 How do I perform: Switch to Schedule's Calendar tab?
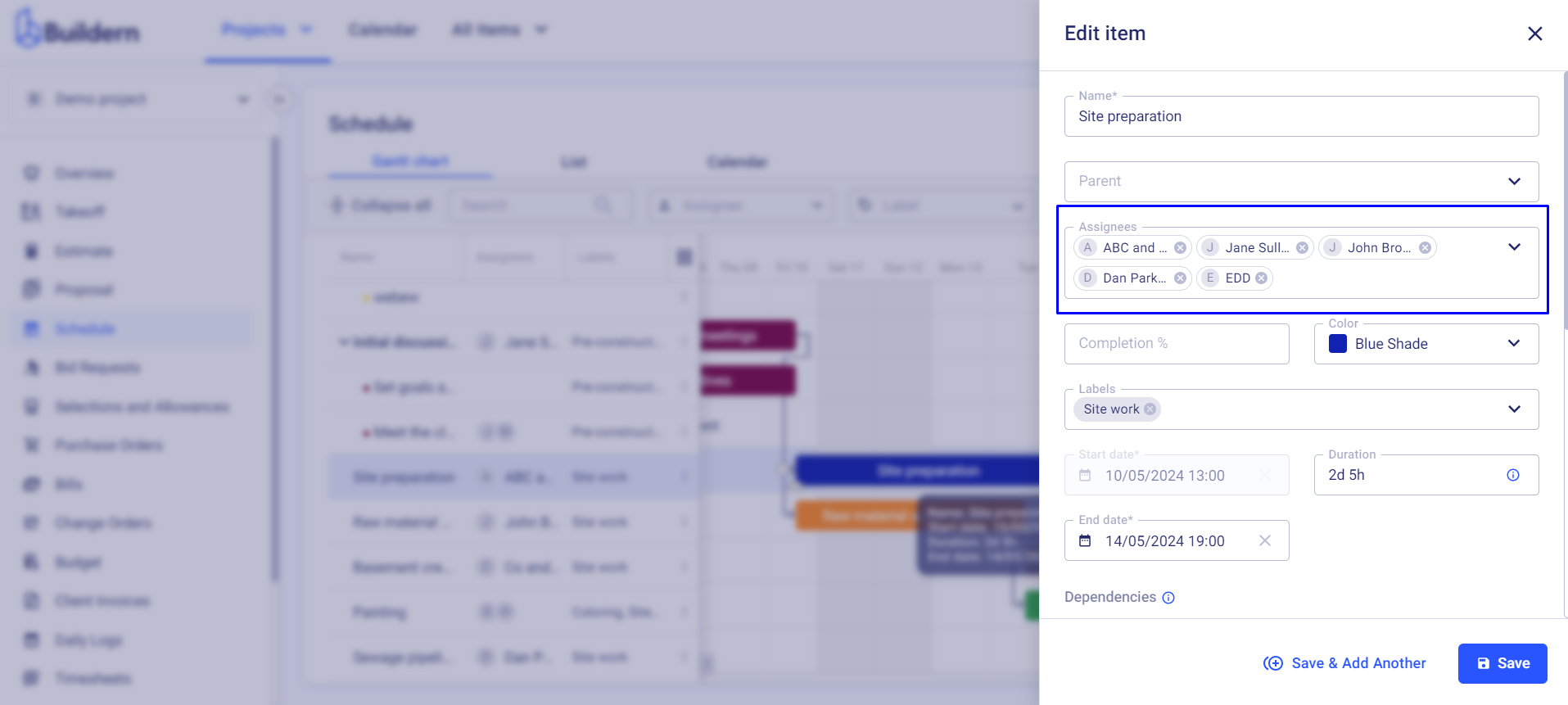point(737,162)
